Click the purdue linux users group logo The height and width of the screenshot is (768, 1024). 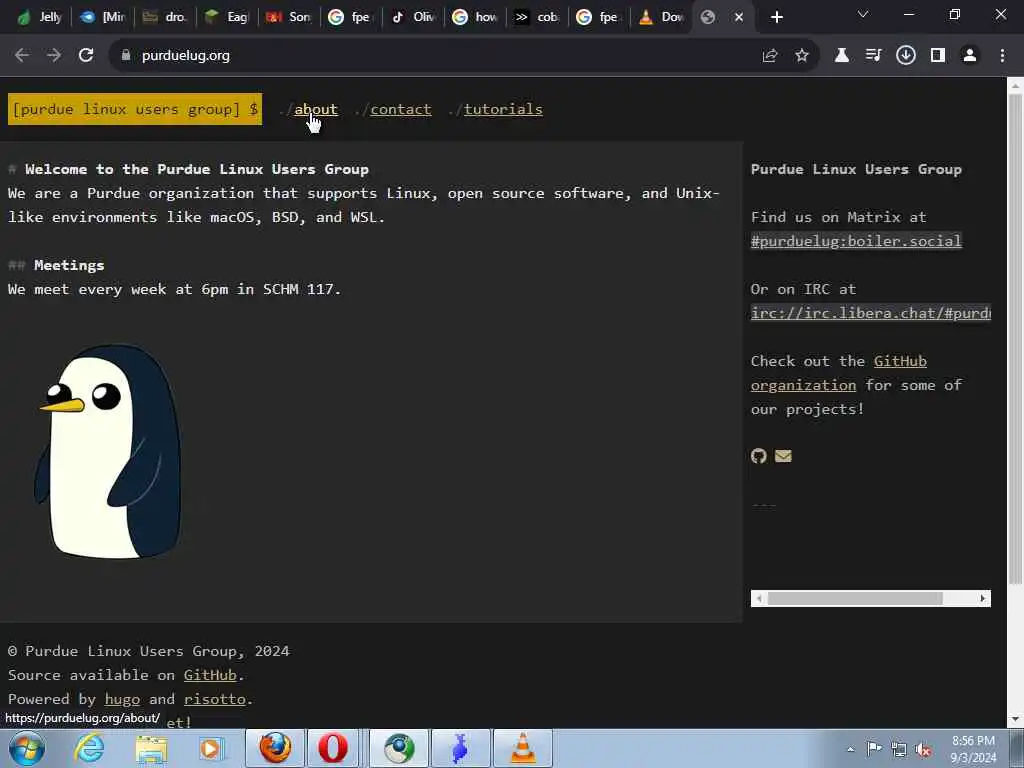pyautogui.click(x=135, y=109)
